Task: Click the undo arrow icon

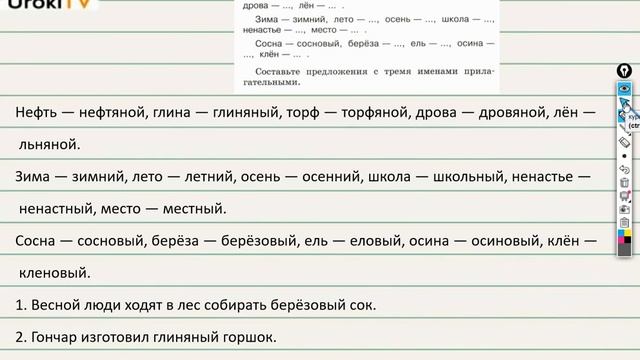Action: [624, 169]
